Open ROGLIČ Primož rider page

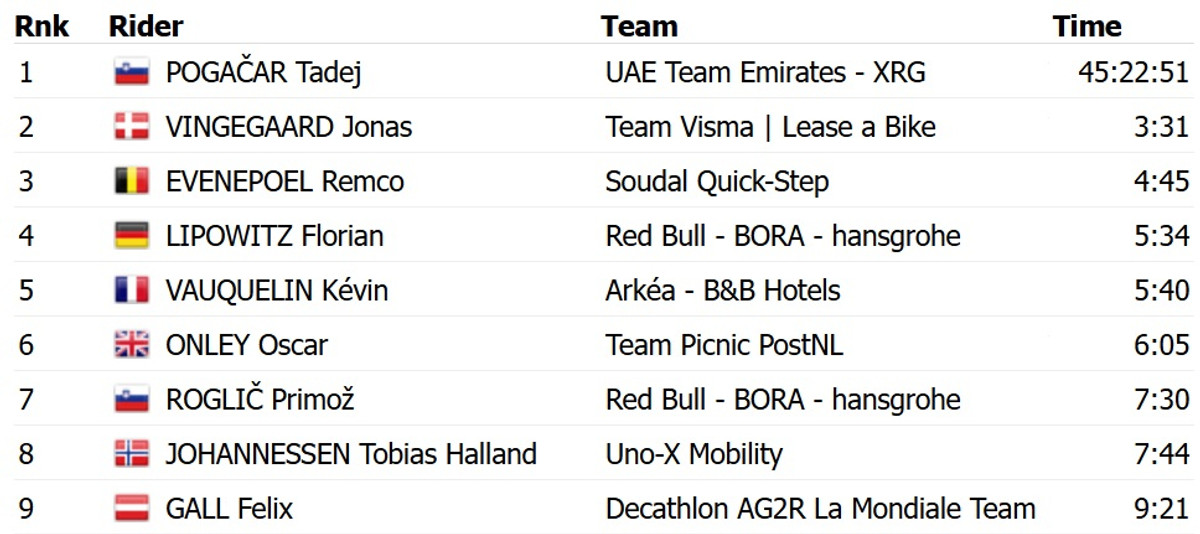[x=260, y=400]
